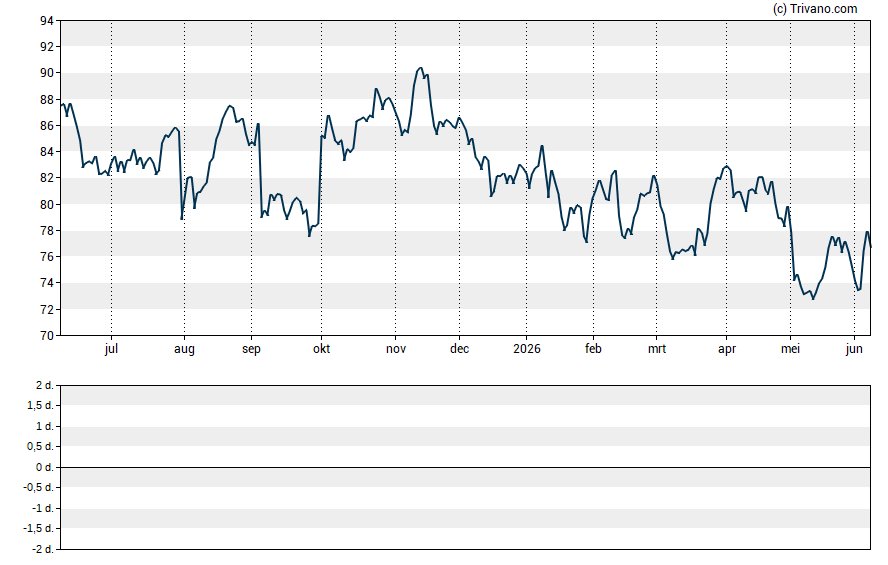The image size is (888, 565).
Task: Click the 84 price axis value
Action: pos(47,152)
